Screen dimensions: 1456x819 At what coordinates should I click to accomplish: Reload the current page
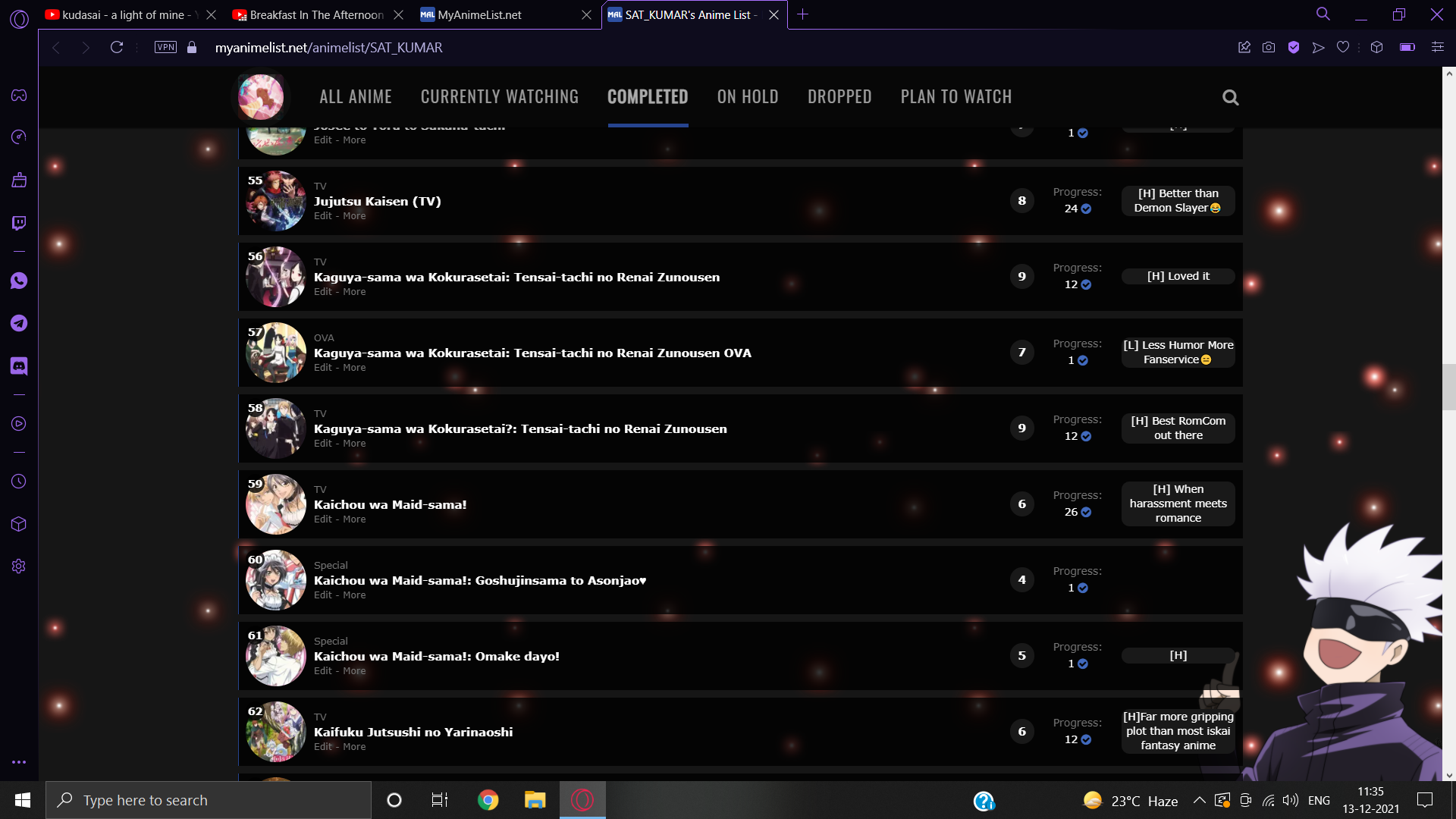click(117, 48)
